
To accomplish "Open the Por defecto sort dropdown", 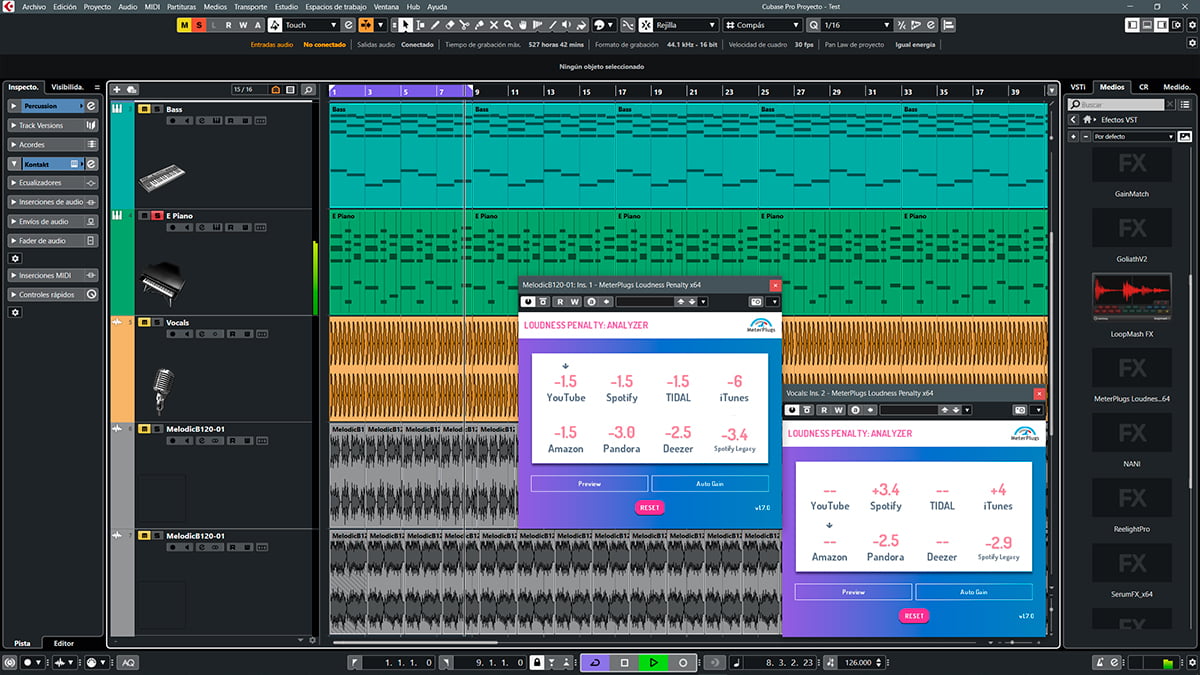I will tap(1133, 136).
